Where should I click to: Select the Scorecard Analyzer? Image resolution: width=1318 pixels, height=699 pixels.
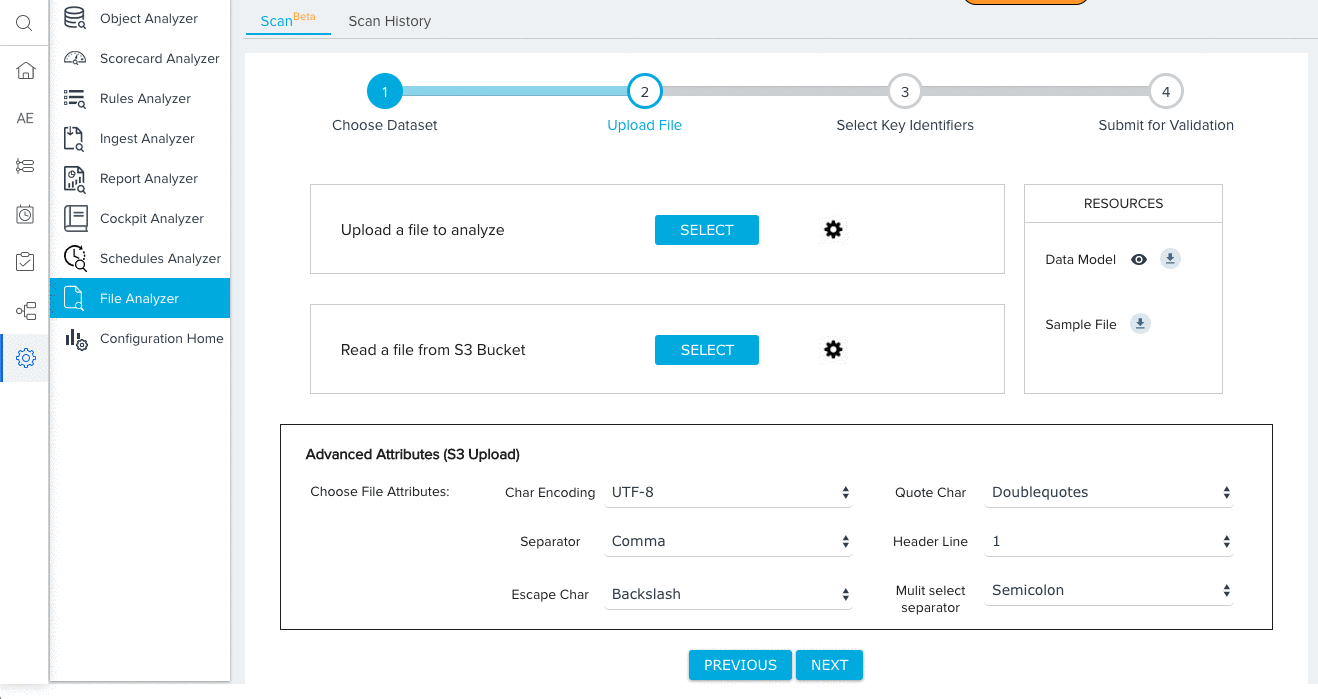[159, 58]
